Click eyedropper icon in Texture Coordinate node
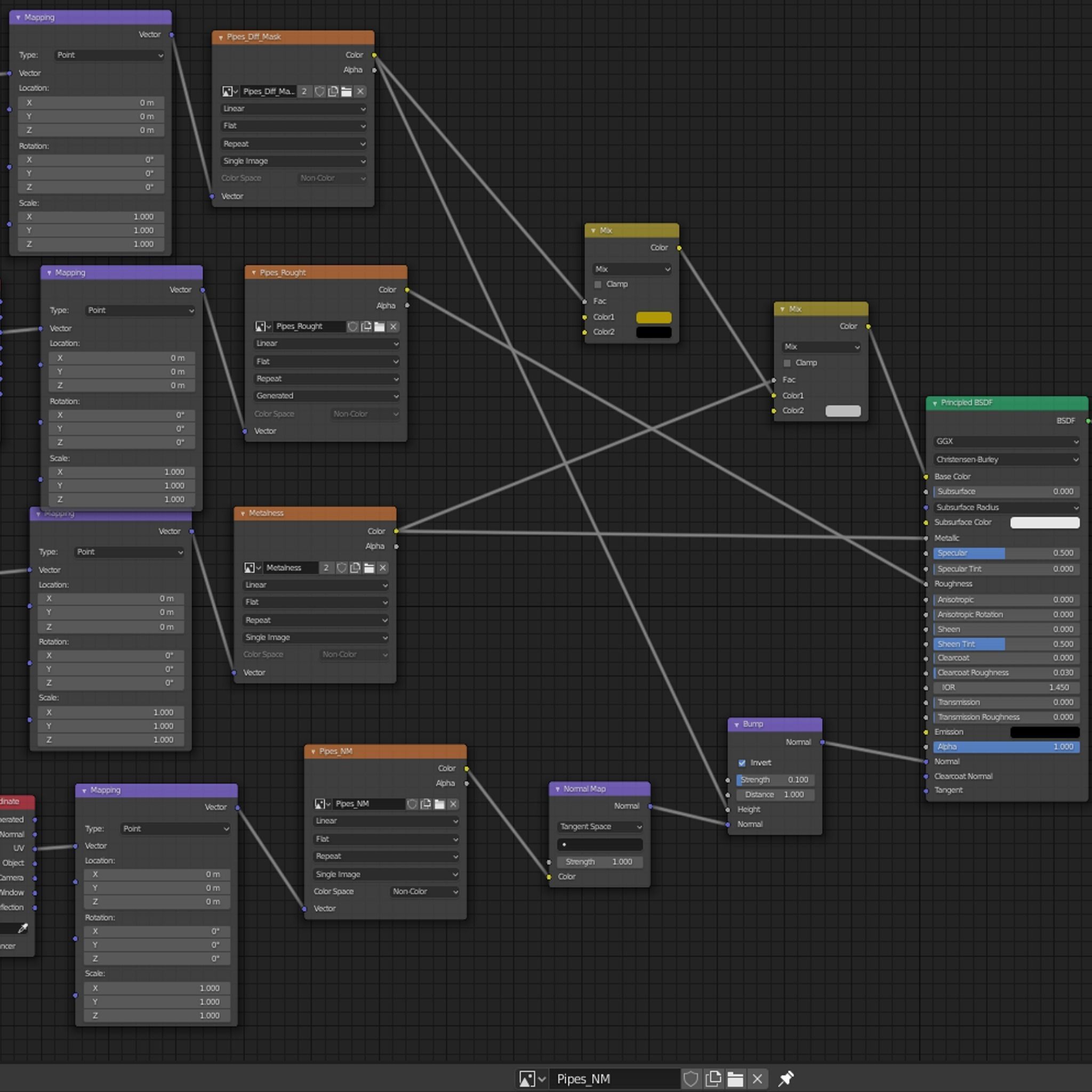The image size is (1092, 1092). [22, 928]
